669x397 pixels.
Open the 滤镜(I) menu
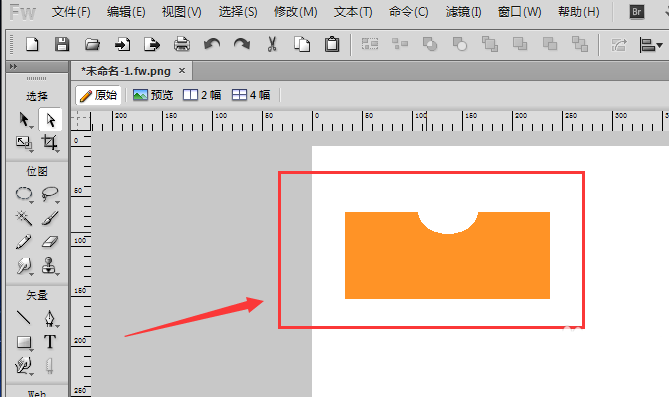(463, 12)
